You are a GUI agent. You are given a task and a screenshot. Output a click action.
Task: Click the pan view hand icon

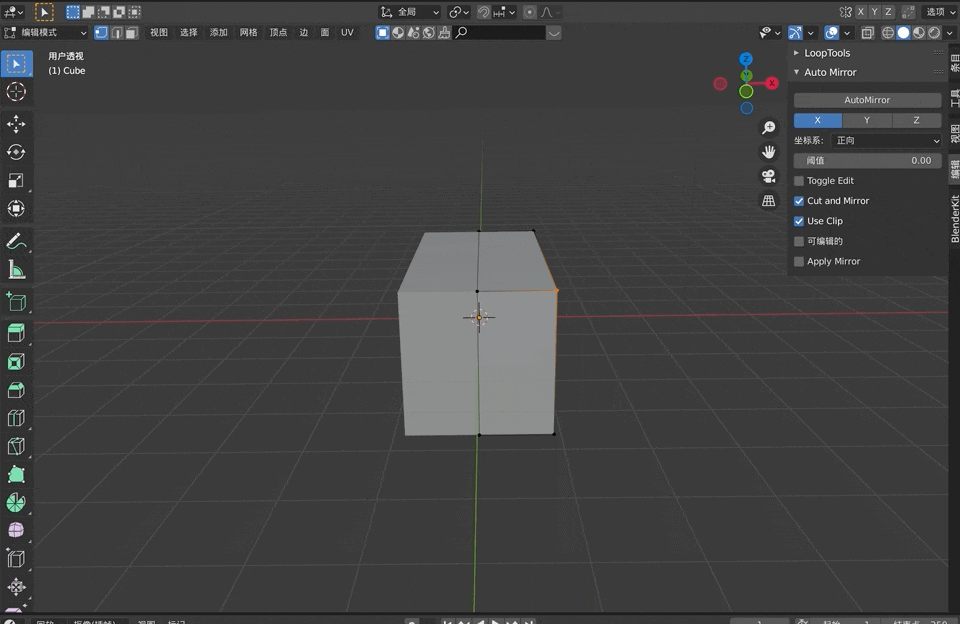click(x=768, y=152)
